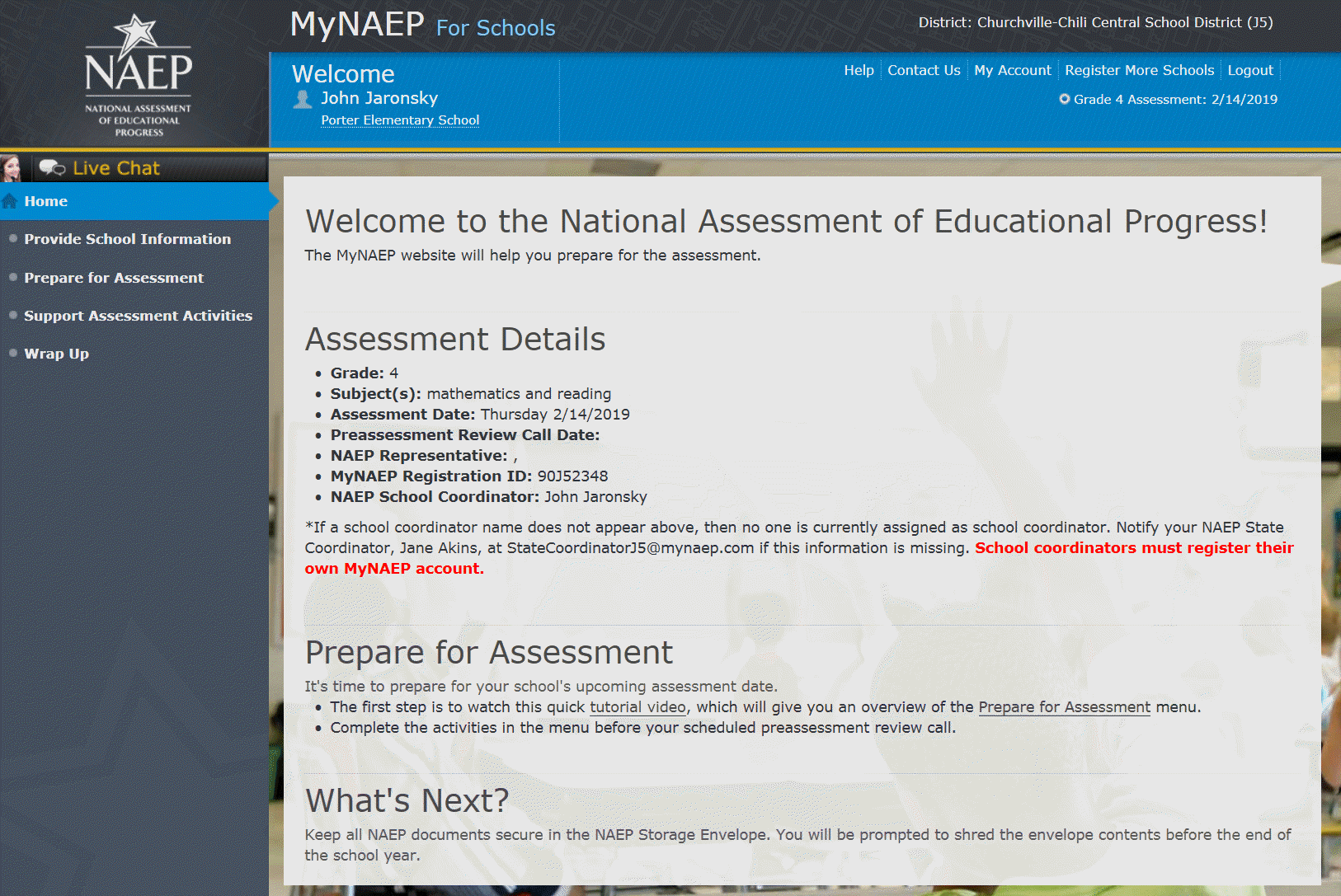
Task: Click the NAEP School Coordinator line
Action: click(489, 497)
